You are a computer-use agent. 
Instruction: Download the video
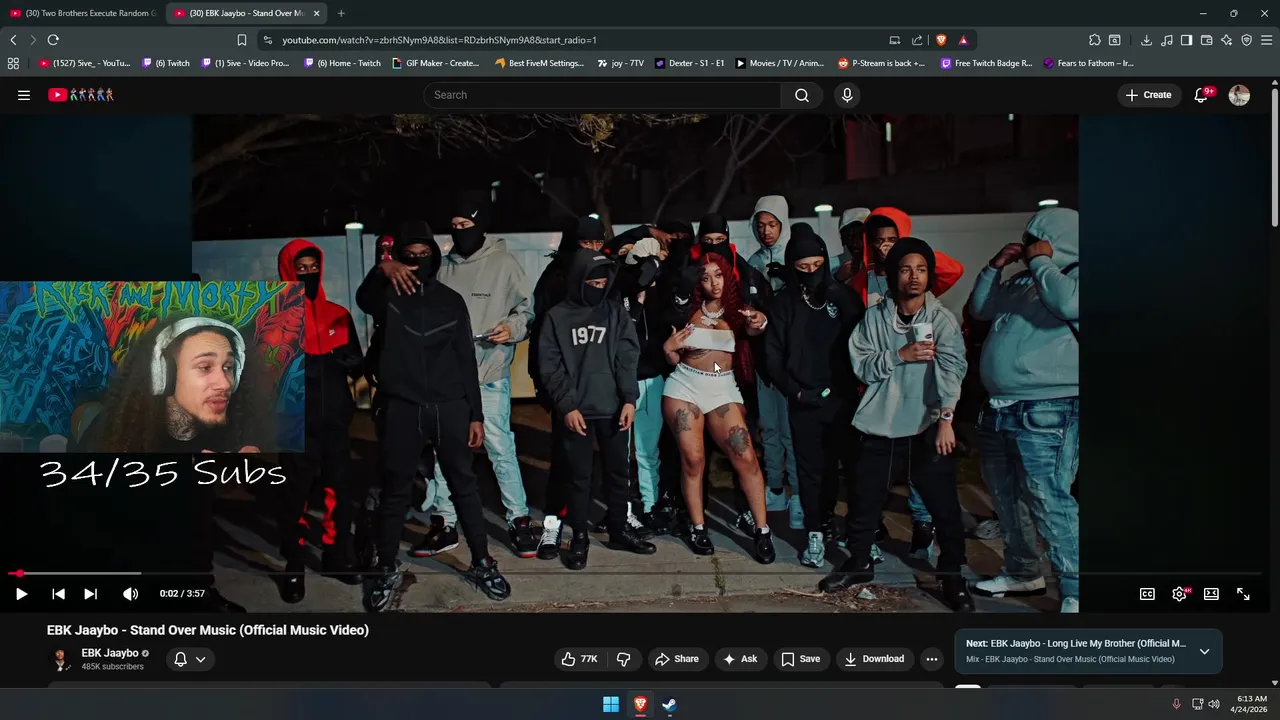(874, 659)
